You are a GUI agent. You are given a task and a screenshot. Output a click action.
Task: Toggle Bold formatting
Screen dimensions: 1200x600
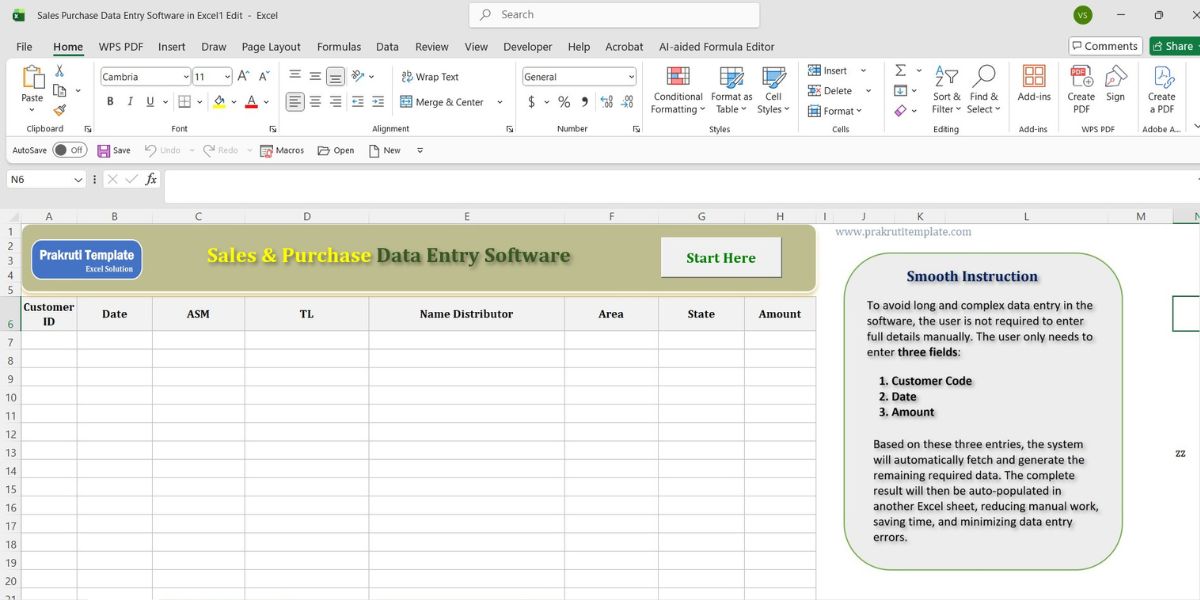(x=110, y=102)
